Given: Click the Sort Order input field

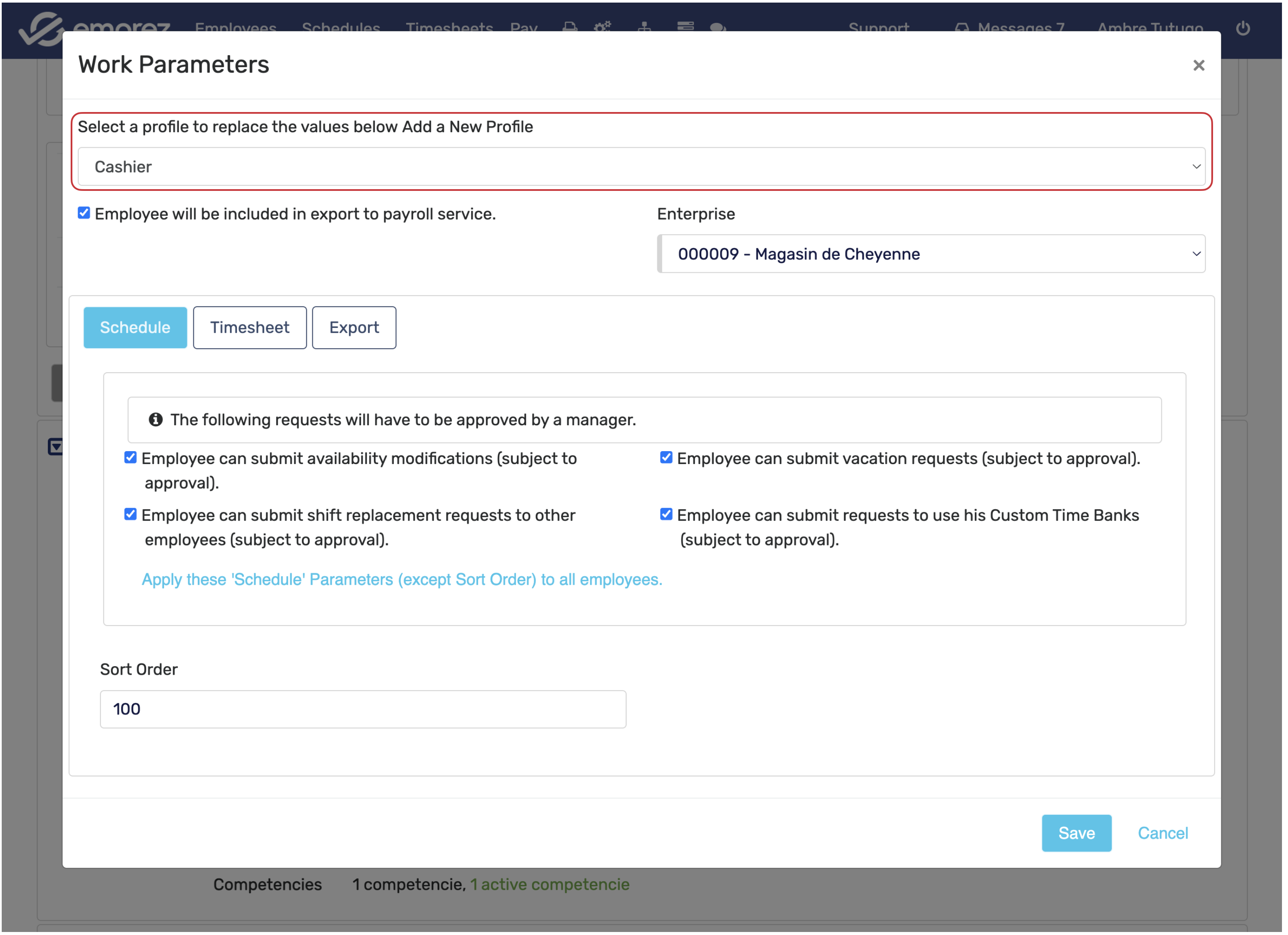Looking at the screenshot, I should click(x=363, y=709).
